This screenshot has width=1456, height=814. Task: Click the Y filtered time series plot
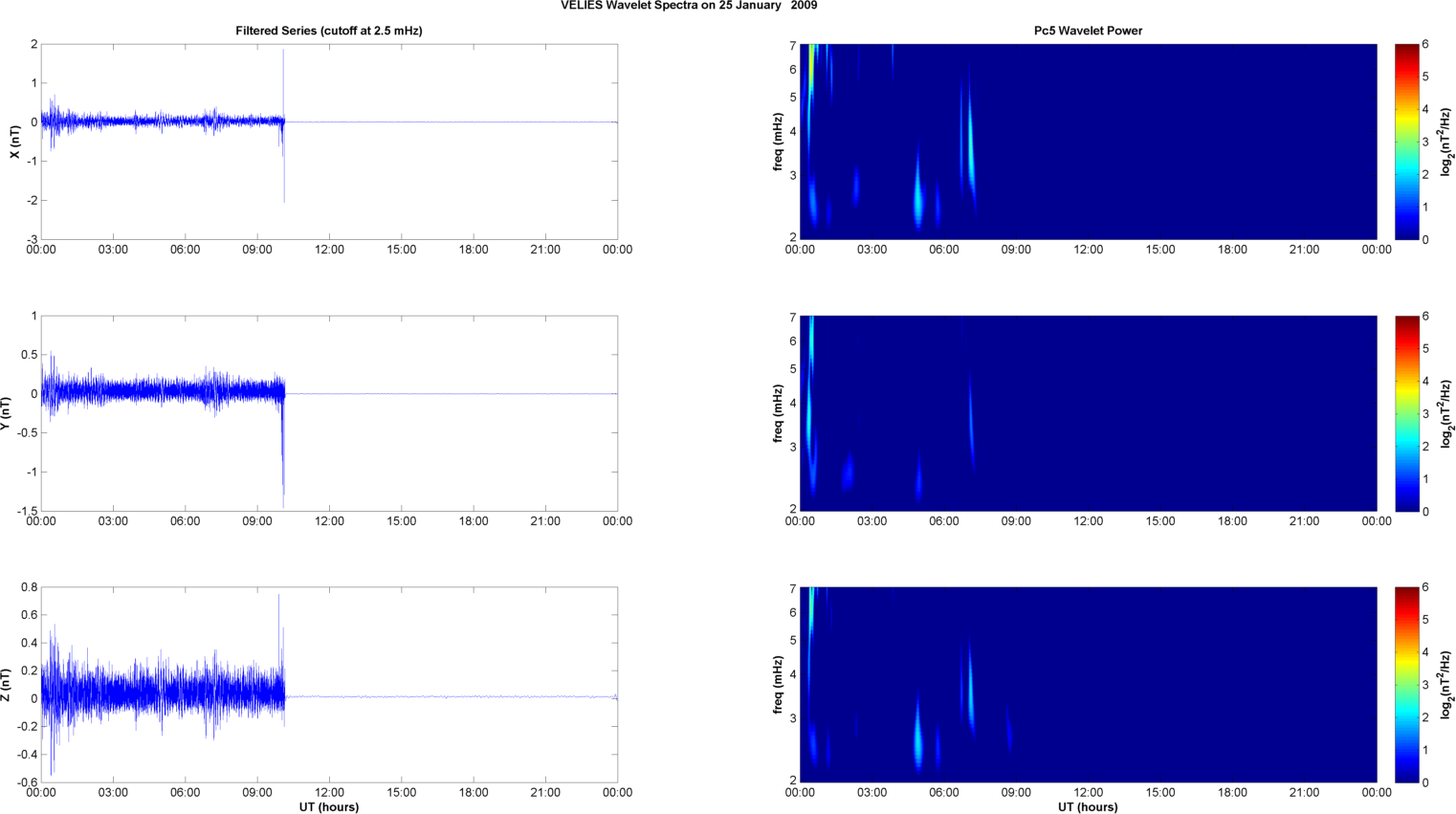pos(329,413)
